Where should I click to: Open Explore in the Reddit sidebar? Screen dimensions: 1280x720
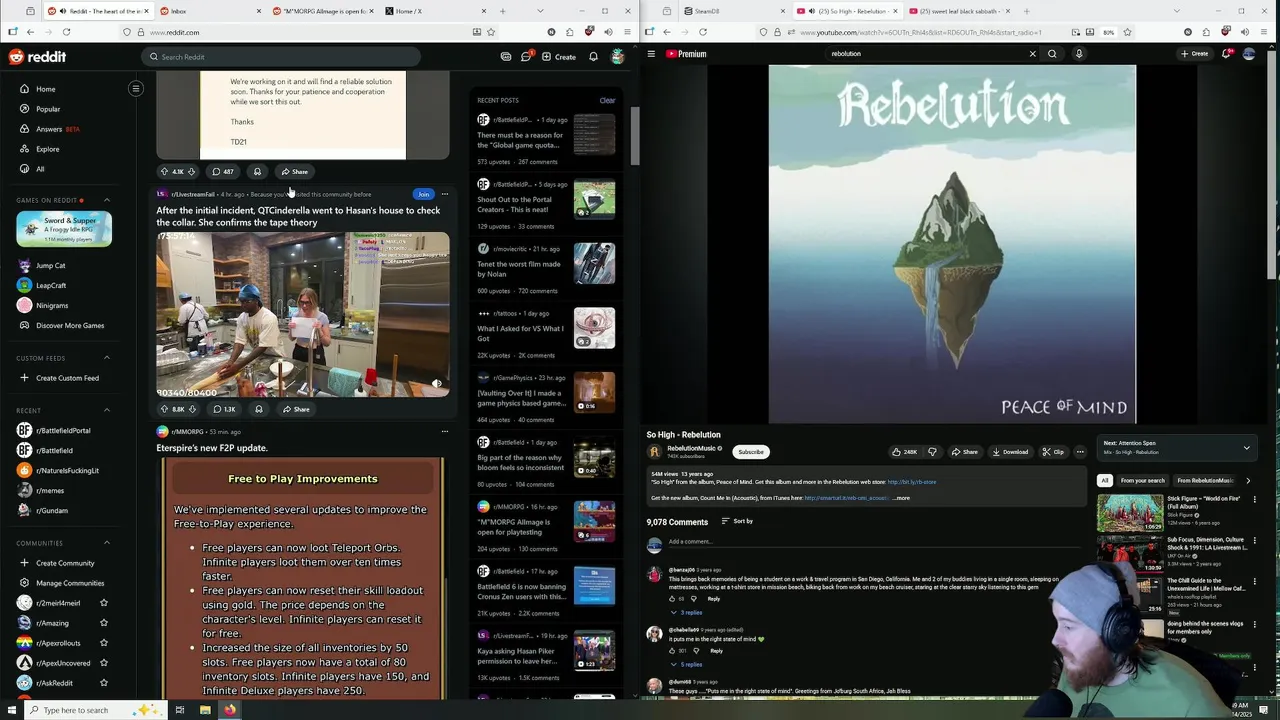tap(48, 149)
